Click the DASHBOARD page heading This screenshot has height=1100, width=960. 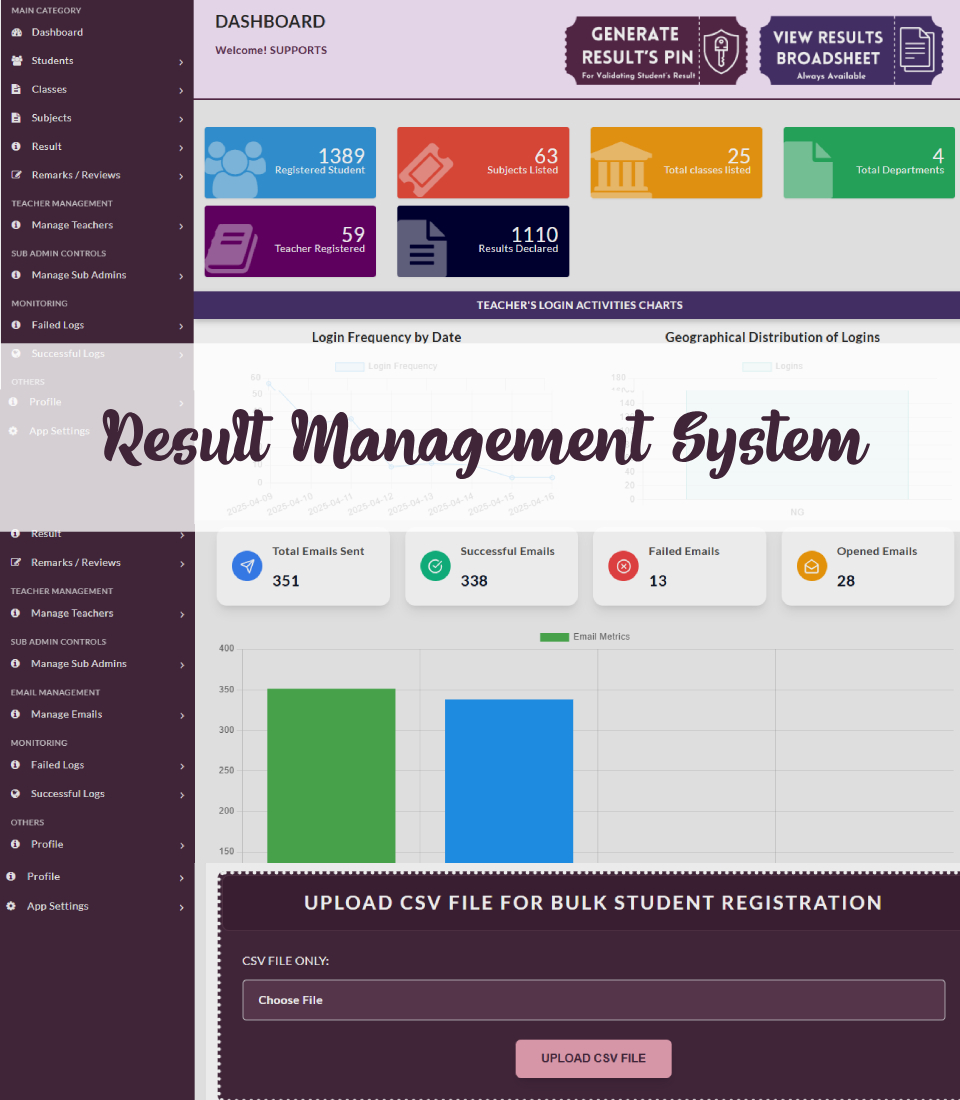point(270,22)
